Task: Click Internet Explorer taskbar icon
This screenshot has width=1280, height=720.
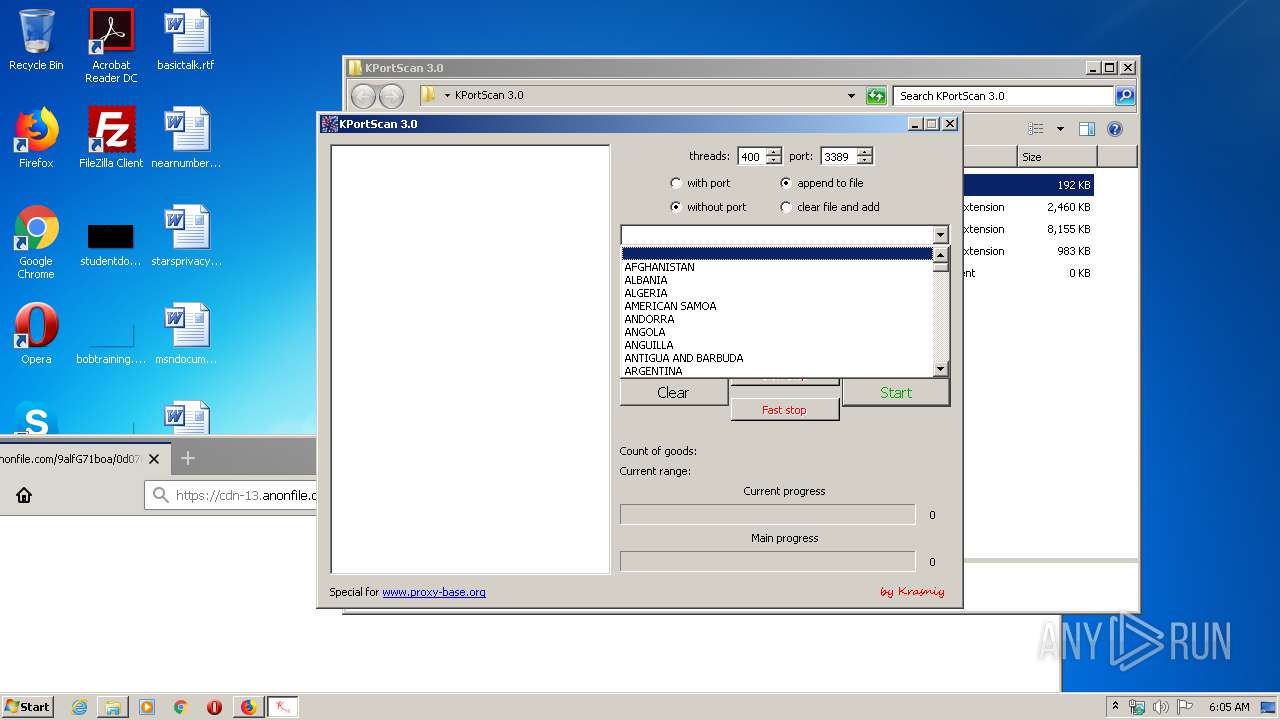Action: point(80,707)
